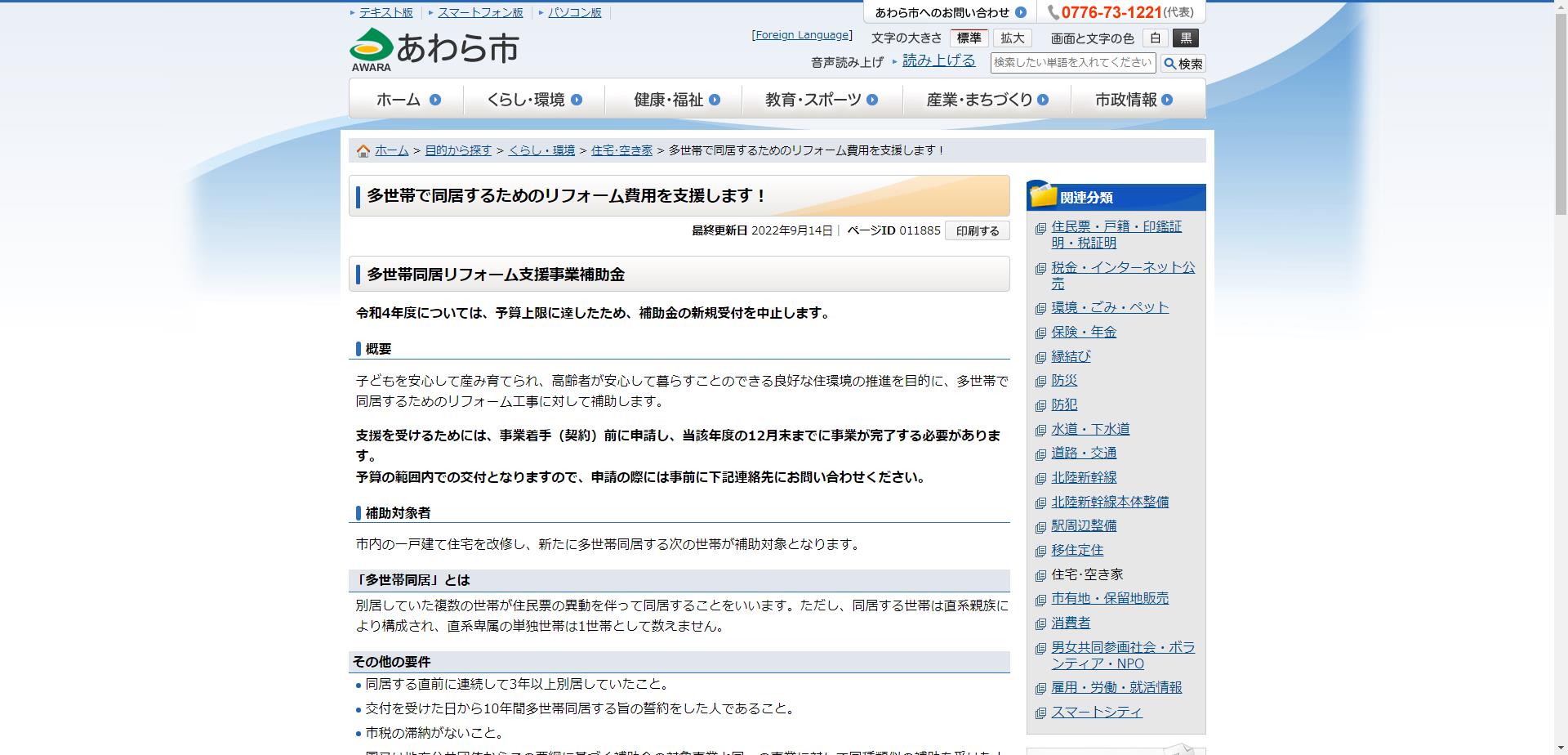Open 雇用・労働・就活情報 link

point(1116,688)
